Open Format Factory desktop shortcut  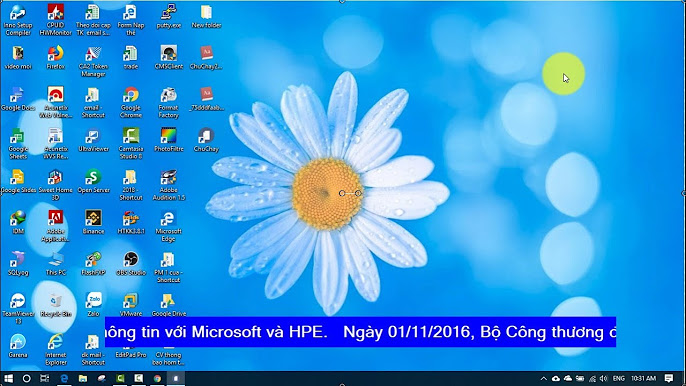[x=168, y=102]
